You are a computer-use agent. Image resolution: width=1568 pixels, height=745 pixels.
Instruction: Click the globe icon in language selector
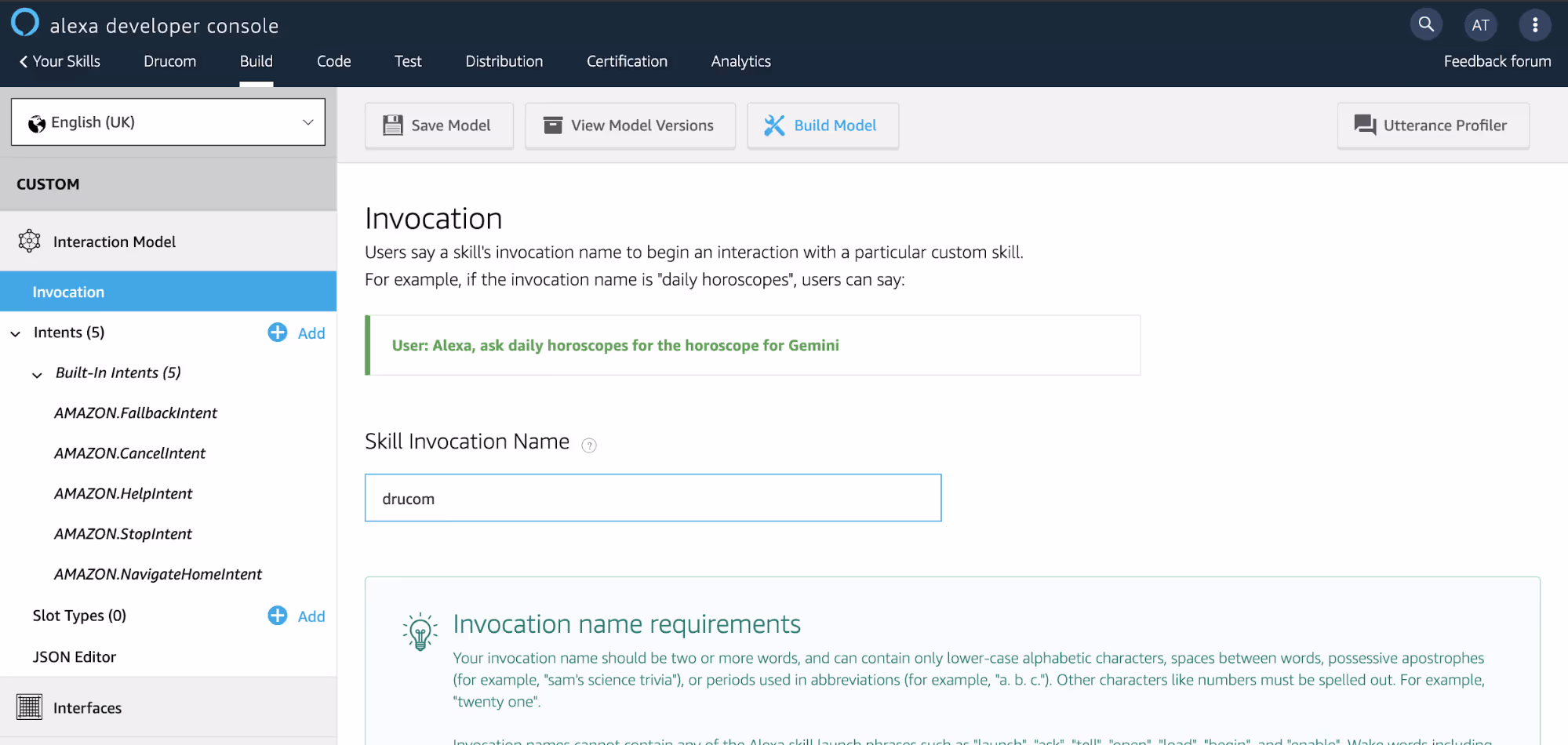(x=37, y=123)
